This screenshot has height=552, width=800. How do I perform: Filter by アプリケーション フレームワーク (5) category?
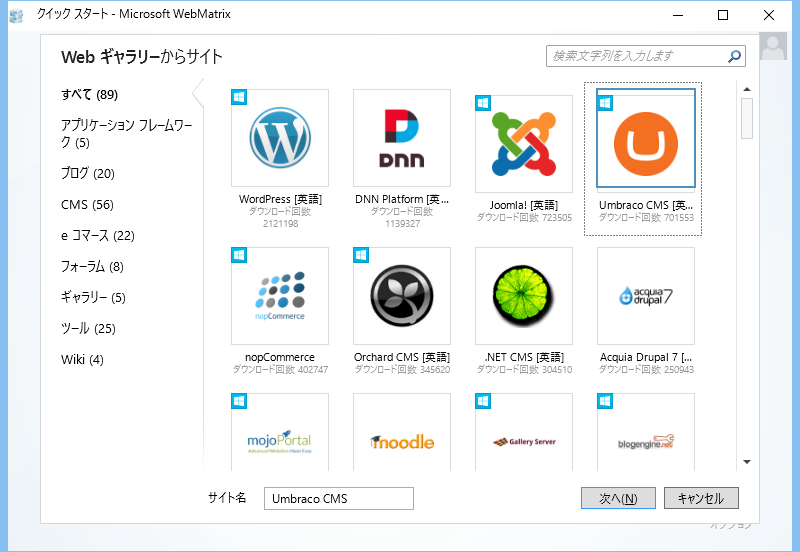(127, 134)
